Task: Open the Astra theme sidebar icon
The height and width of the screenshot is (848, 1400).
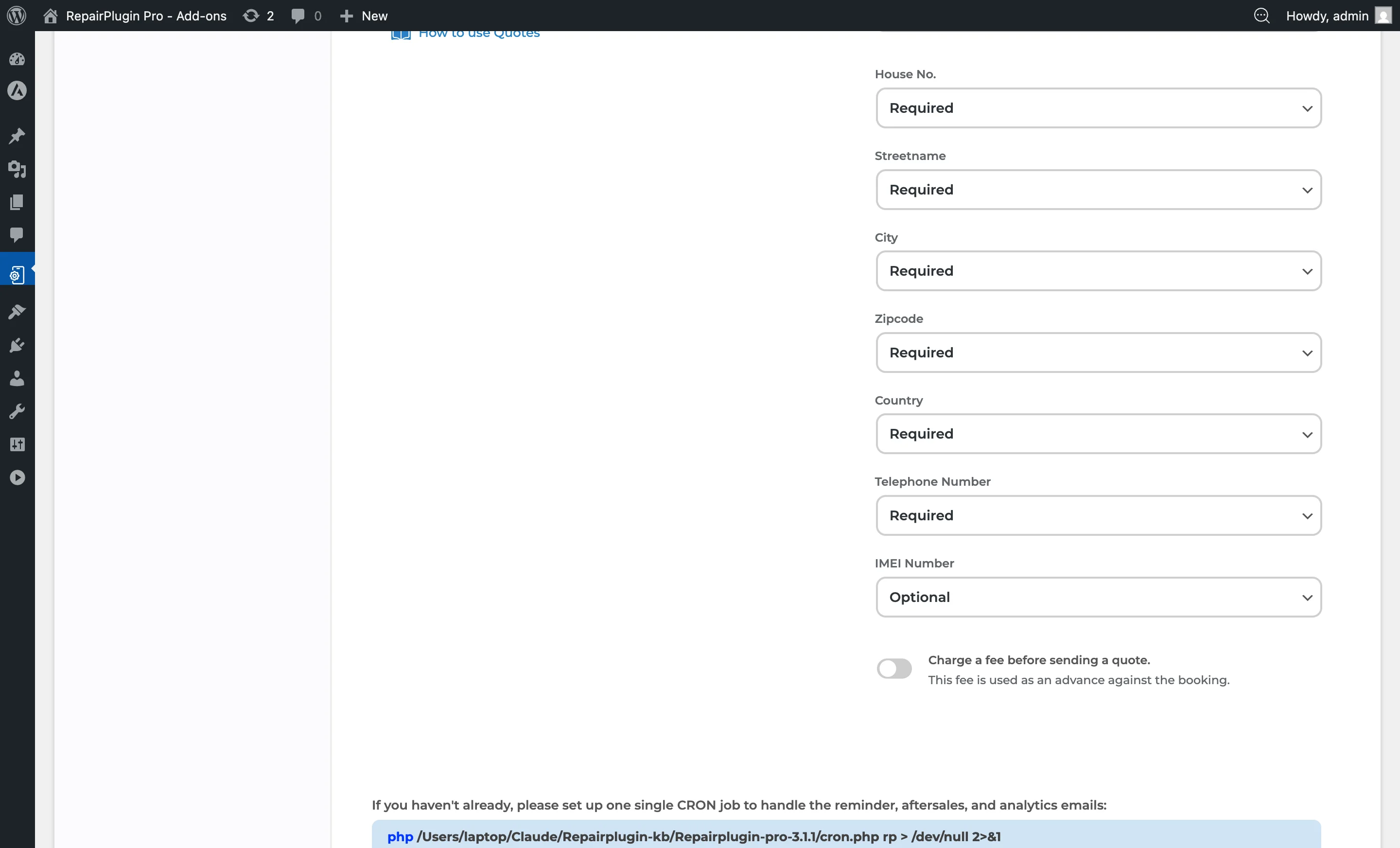Action: 17,90
